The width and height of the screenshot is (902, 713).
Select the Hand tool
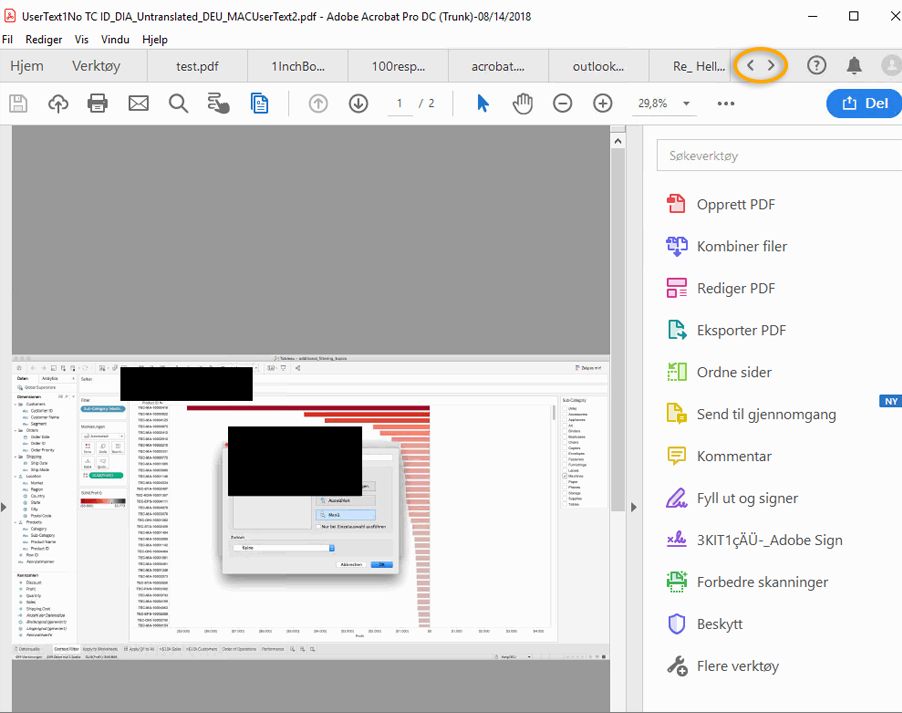(x=522, y=103)
